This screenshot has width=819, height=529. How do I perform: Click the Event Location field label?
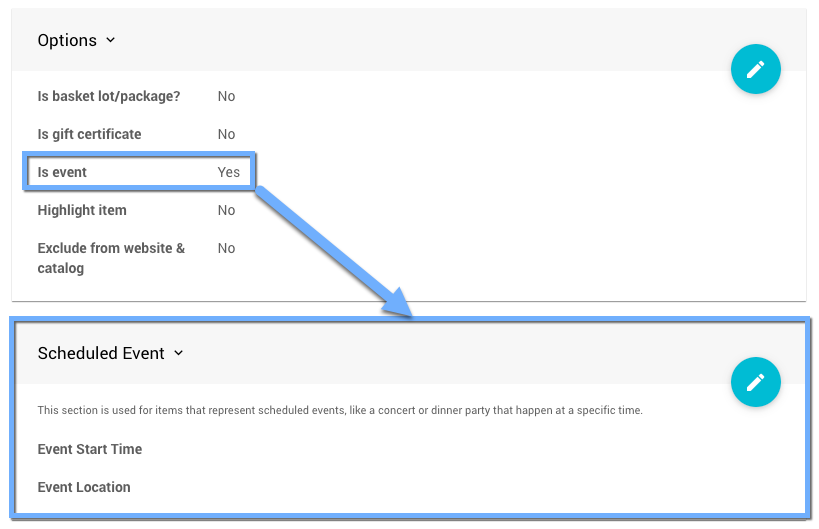[x=84, y=487]
